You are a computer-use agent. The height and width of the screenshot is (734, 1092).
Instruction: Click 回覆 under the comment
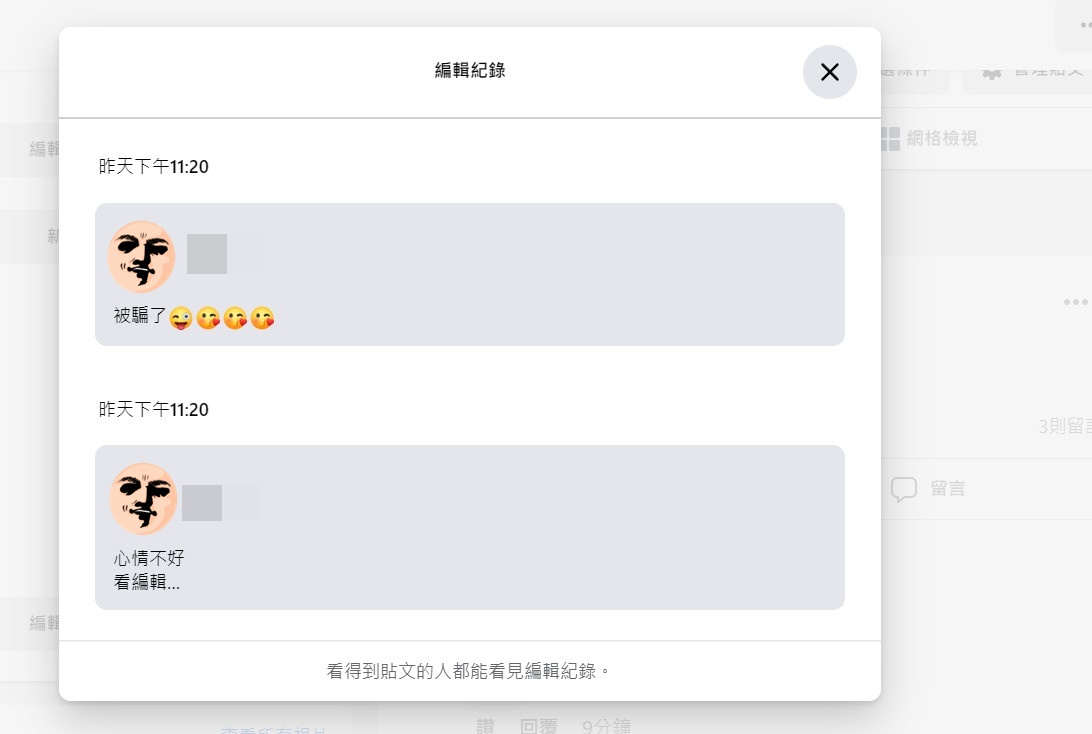pos(538,726)
